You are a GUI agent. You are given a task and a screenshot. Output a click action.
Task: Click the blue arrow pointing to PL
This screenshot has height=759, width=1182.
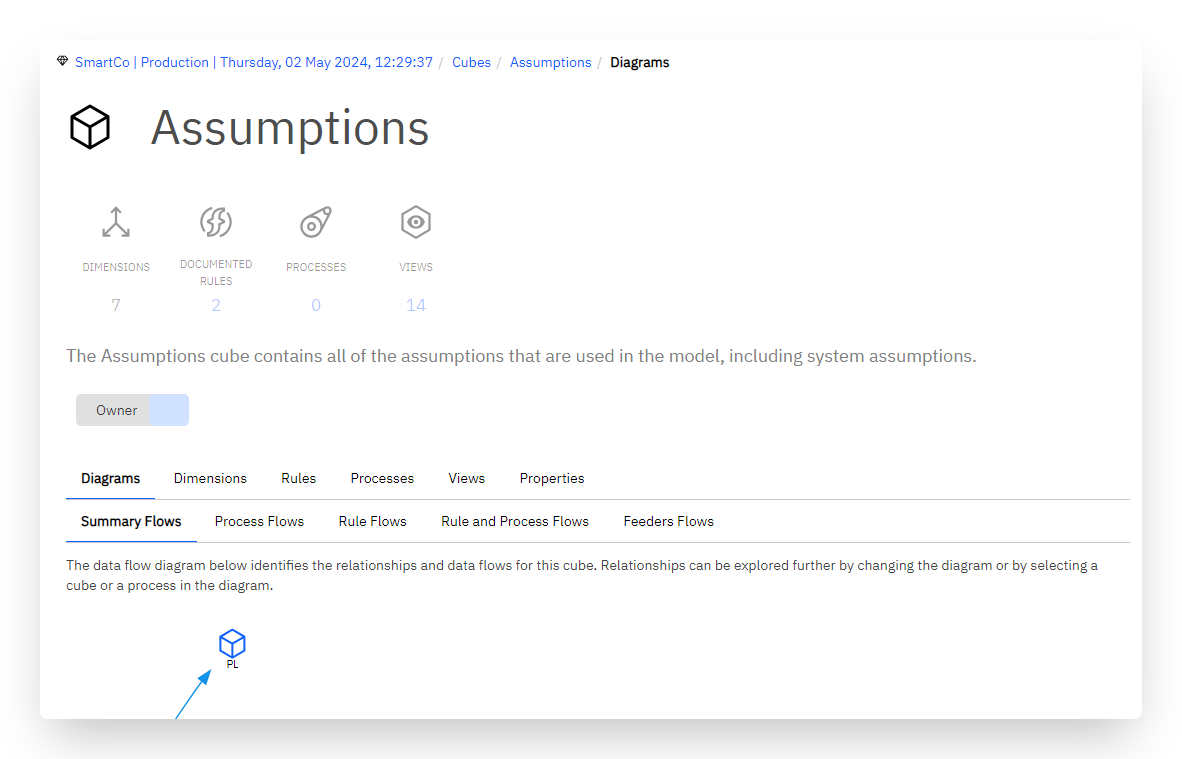pyautogui.click(x=193, y=694)
